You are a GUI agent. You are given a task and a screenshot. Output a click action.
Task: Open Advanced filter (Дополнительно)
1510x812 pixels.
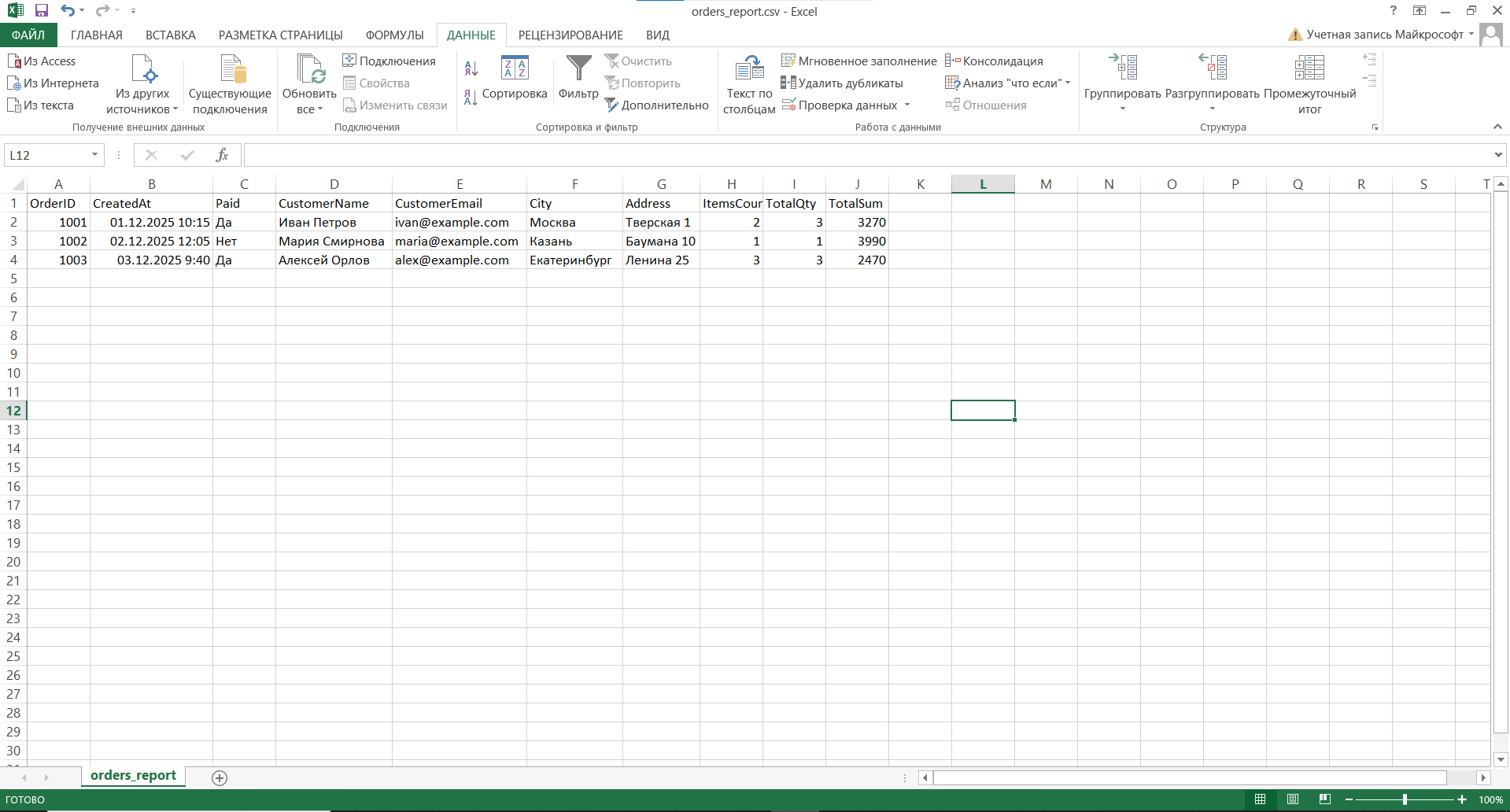[x=656, y=105]
